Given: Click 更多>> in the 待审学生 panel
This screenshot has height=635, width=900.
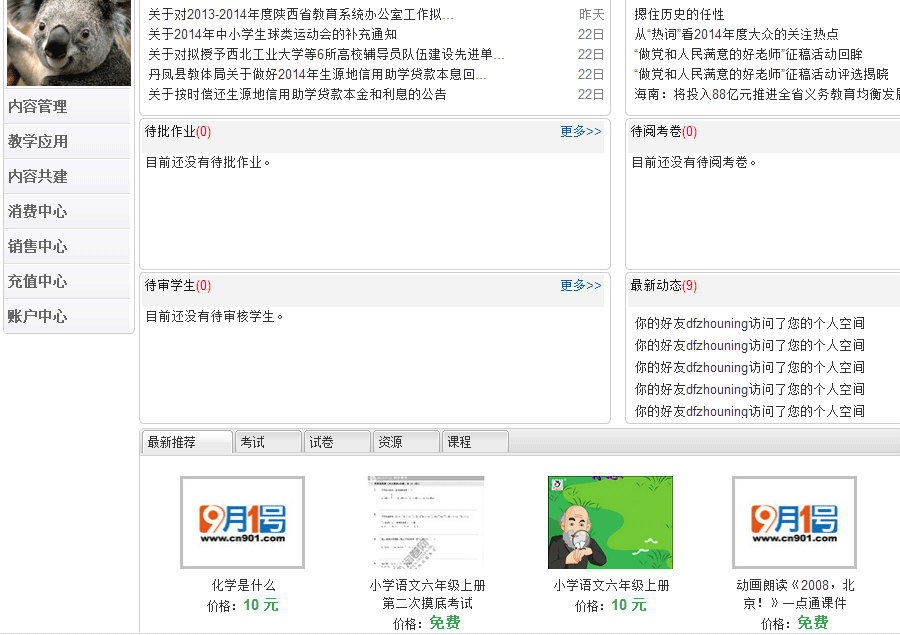Looking at the screenshot, I should coord(580,286).
